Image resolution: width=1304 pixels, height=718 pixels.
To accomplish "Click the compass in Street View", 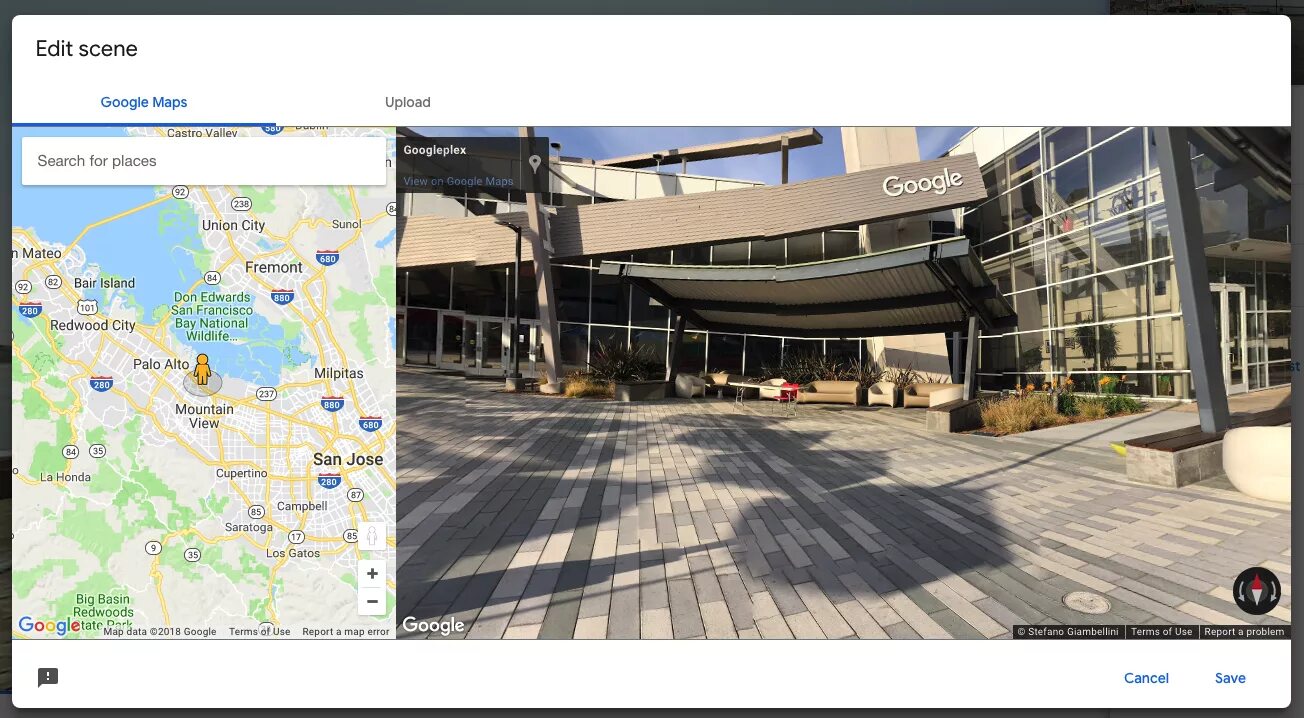I will point(1257,590).
